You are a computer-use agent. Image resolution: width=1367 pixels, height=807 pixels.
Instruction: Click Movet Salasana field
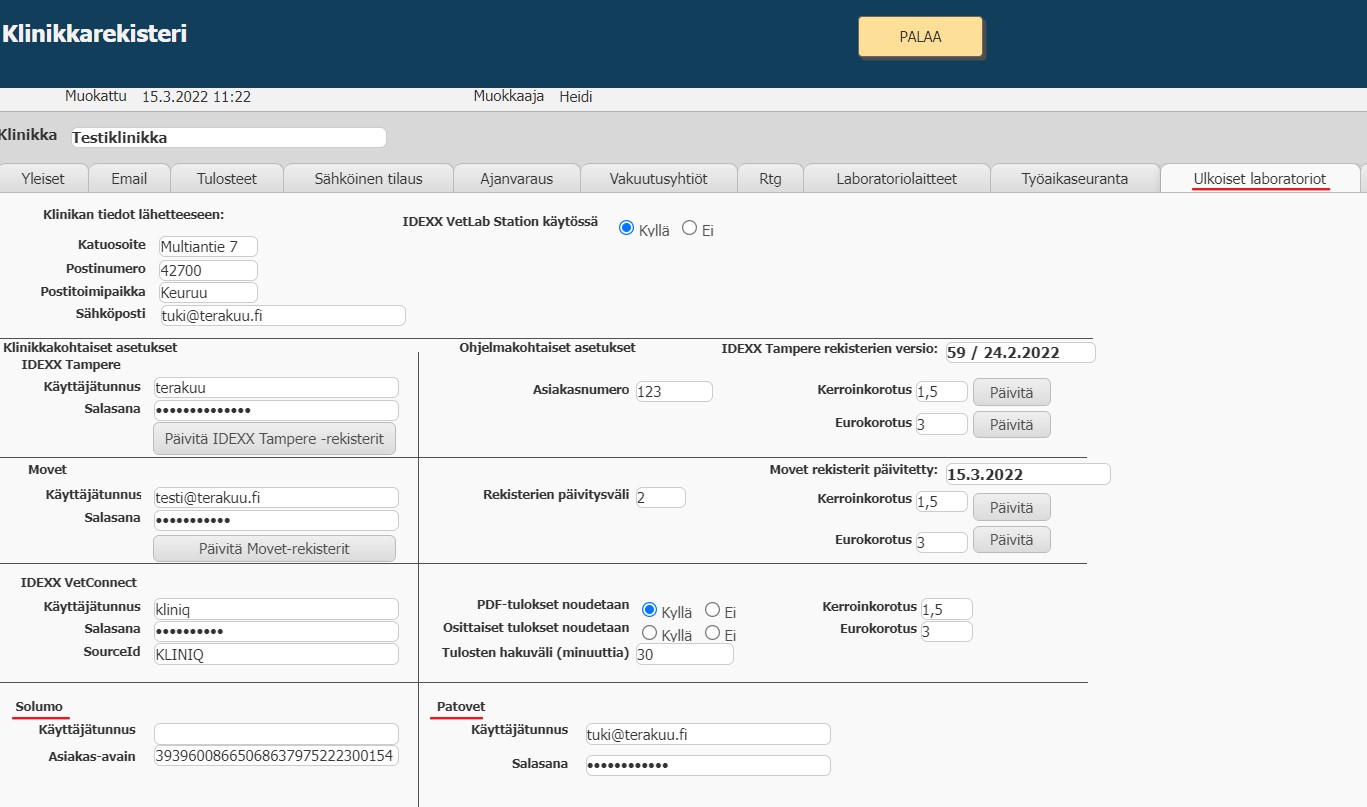(x=276, y=520)
